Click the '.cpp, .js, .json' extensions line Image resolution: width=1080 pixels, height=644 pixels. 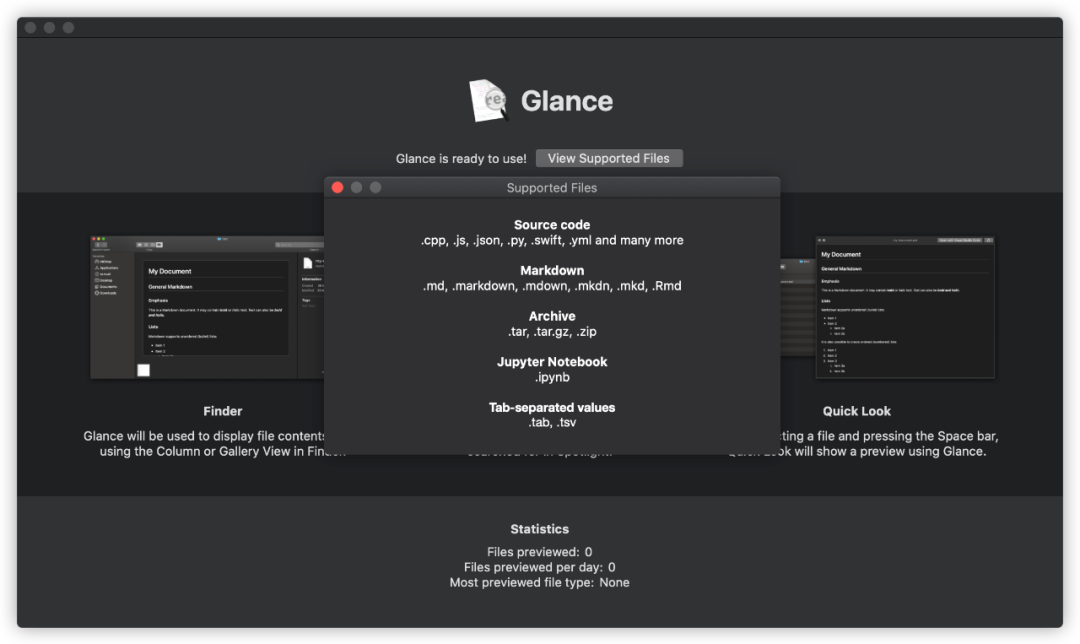pyautogui.click(x=552, y=240)
